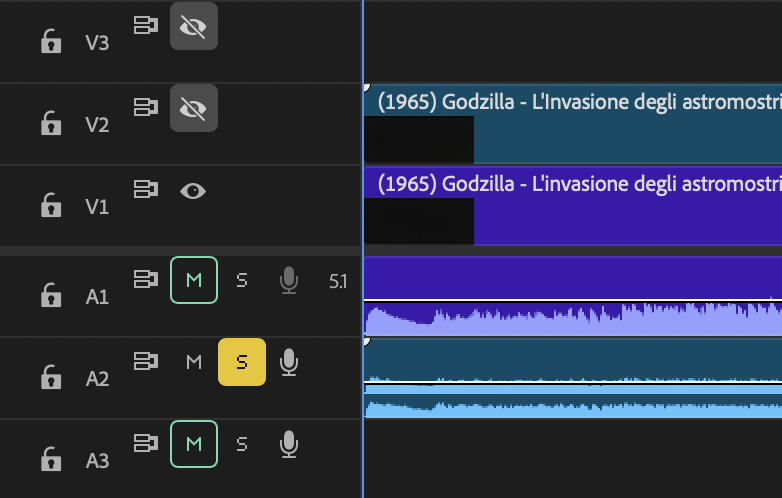Select the V1 track label
The image size is (782, 498).
[97, 207]
